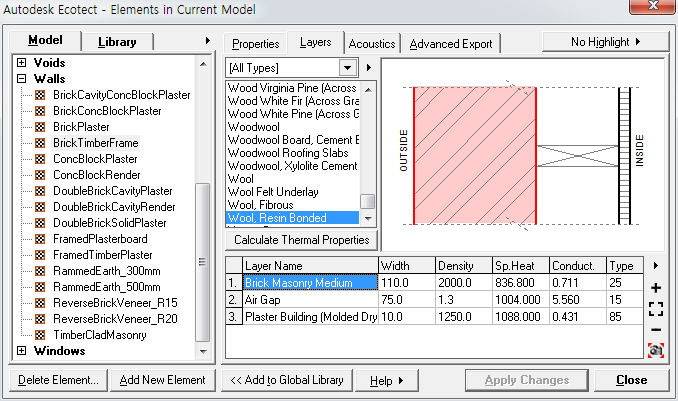Click the red camera snapshot icon

click(656, 350)
